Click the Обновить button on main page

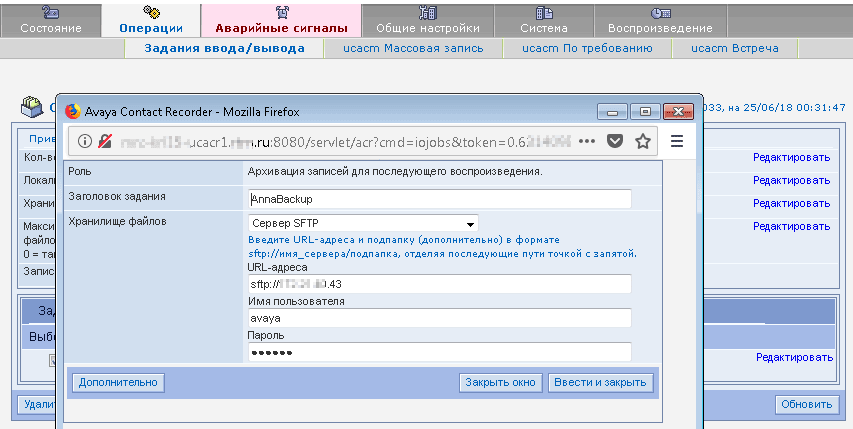tap(807, 404)
